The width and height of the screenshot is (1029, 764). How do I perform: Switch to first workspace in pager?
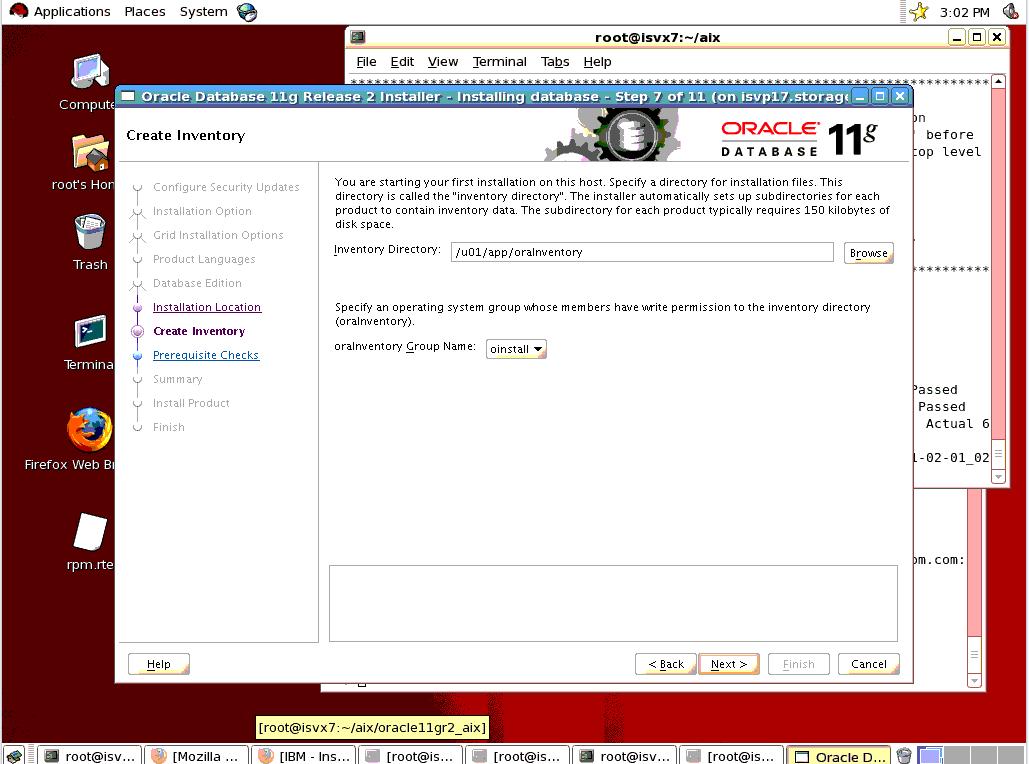(x=929, y=755)
